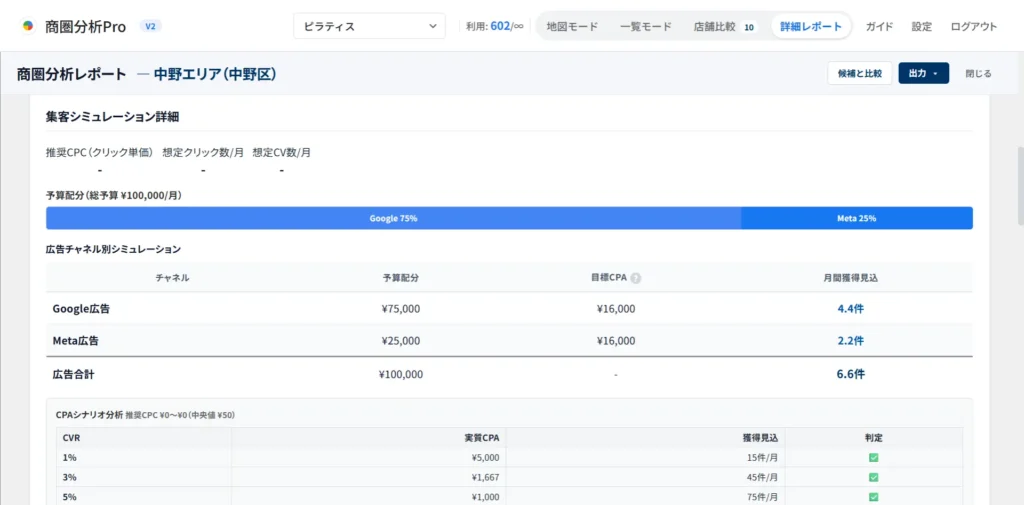The image size is (1024, 505).
Task: Click the 4.4件 value for Google広告
Action: coord(850,308)
